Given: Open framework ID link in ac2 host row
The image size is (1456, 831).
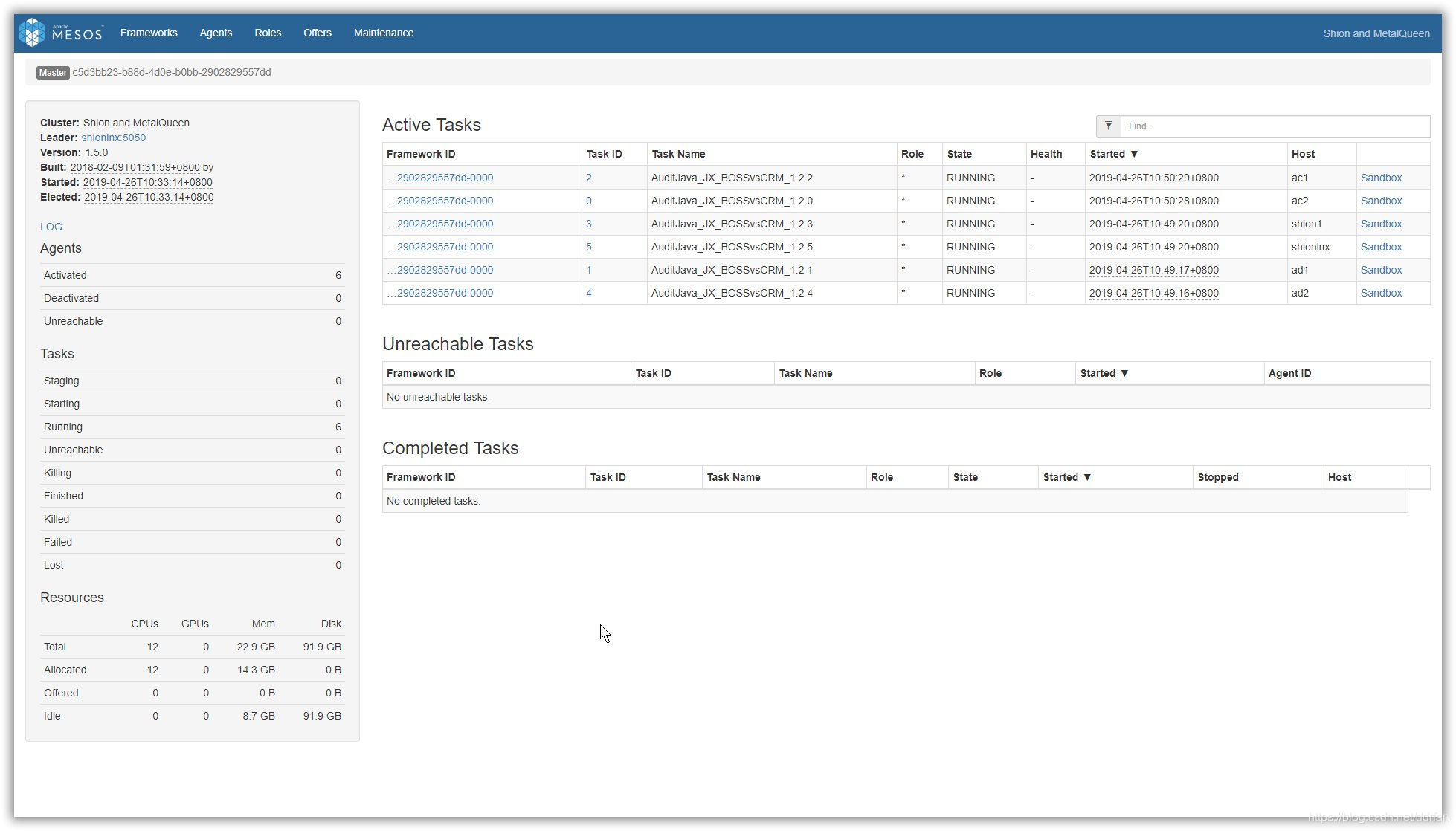Looking at the screenshot, I should (x=440, y=201).
